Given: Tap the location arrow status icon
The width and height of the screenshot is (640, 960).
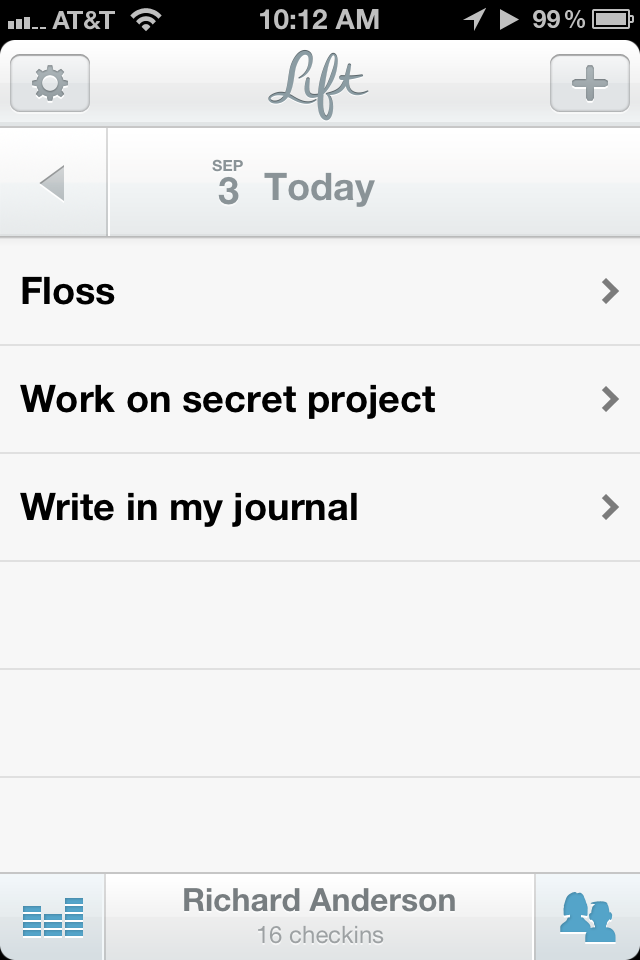Looking at the screenshot, I should [474, 20].
